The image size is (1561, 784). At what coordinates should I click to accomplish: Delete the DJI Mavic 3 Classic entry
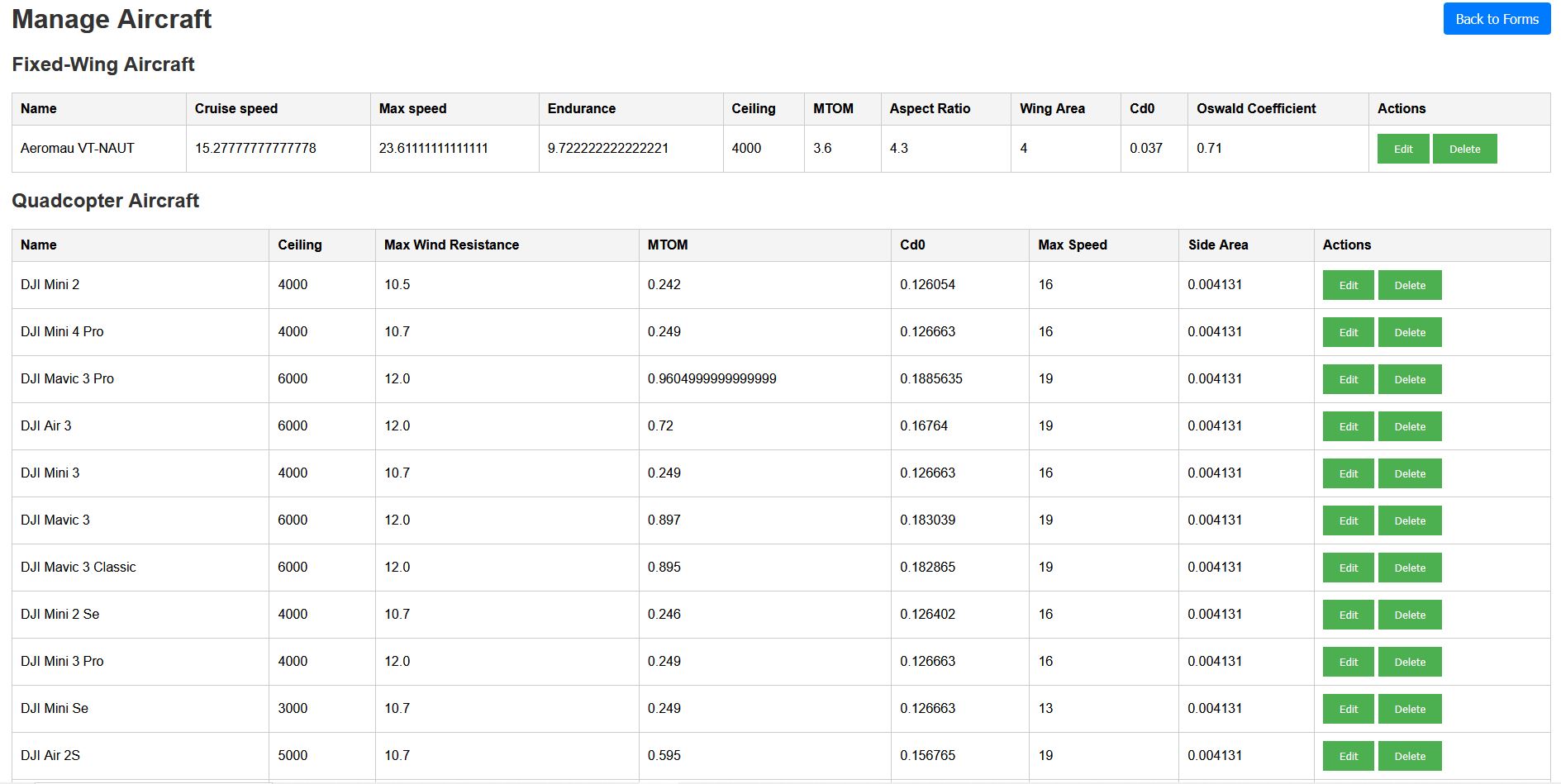1409,567
